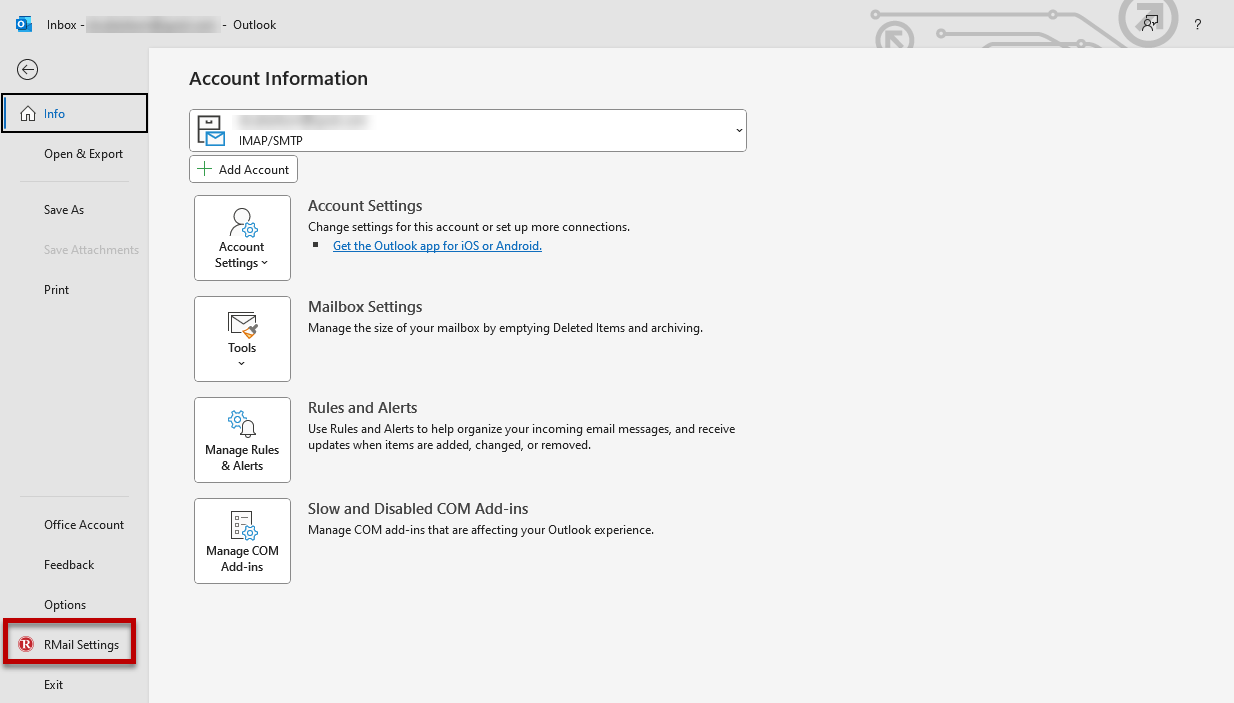The image size is (1234, 703).
Task: Expand the Tools menu chevron
Action: (x=242, y=362)
